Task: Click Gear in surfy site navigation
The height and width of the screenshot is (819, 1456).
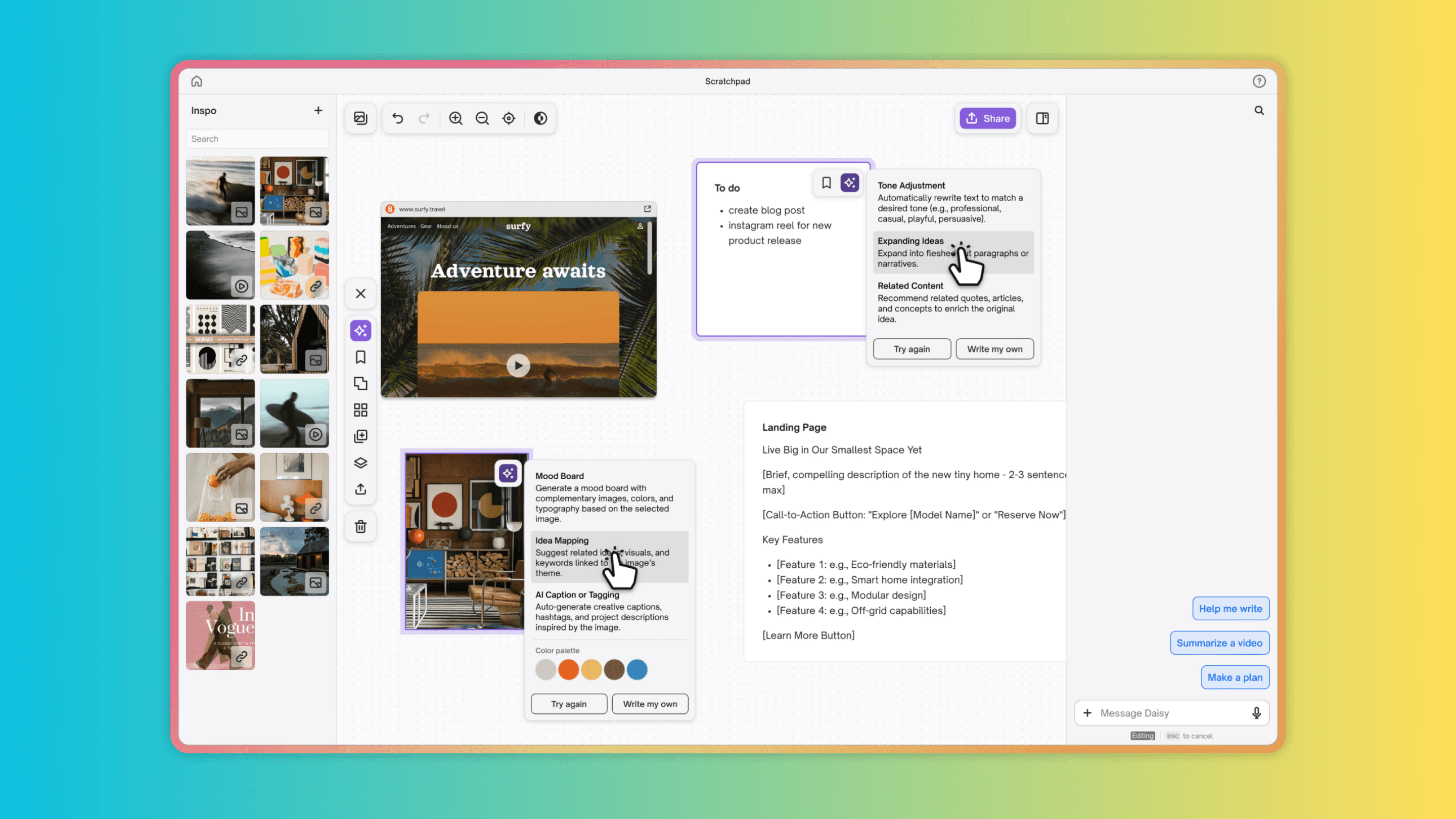Action: point(426,226)
